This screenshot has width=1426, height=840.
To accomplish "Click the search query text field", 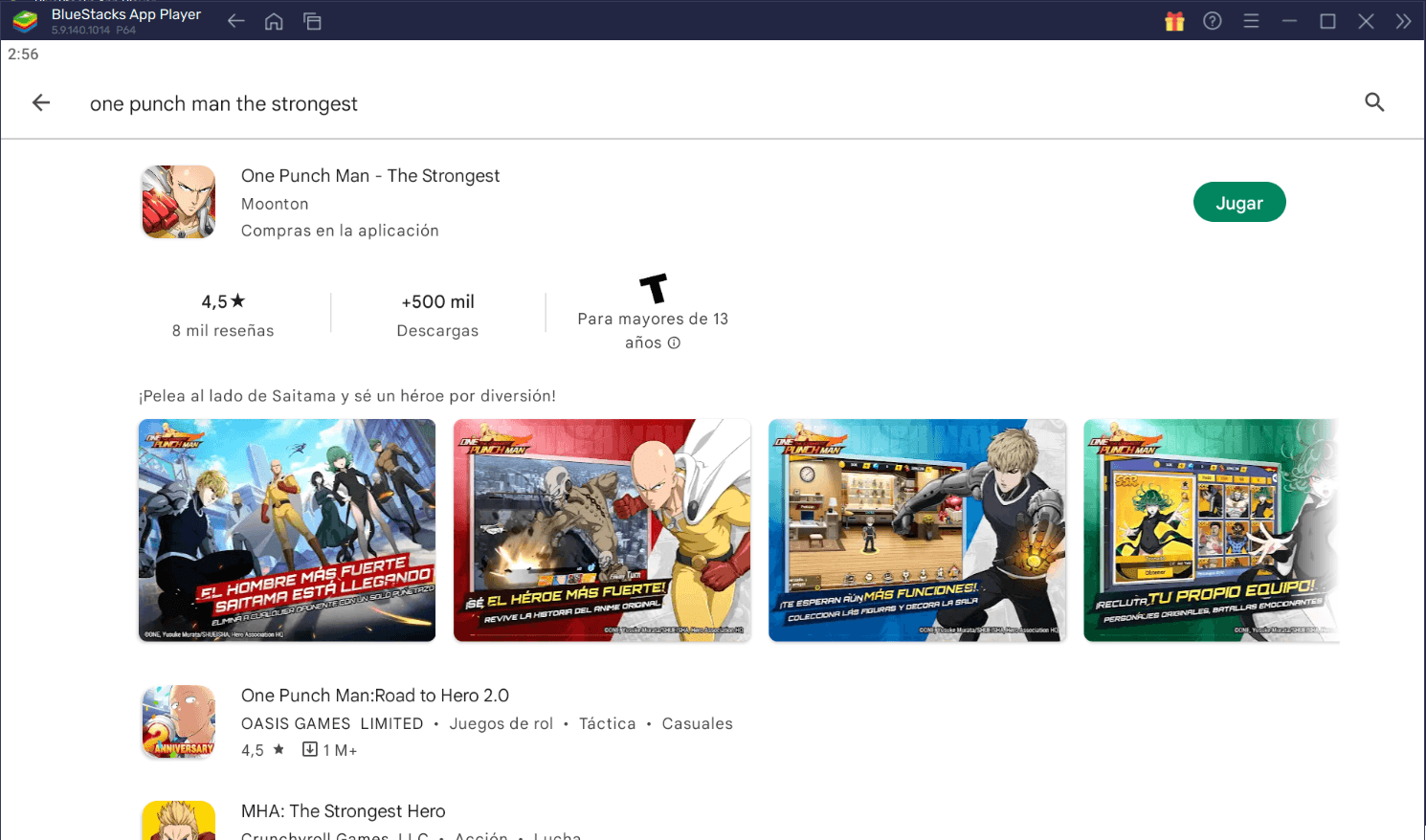I will [x=224, y=103].
